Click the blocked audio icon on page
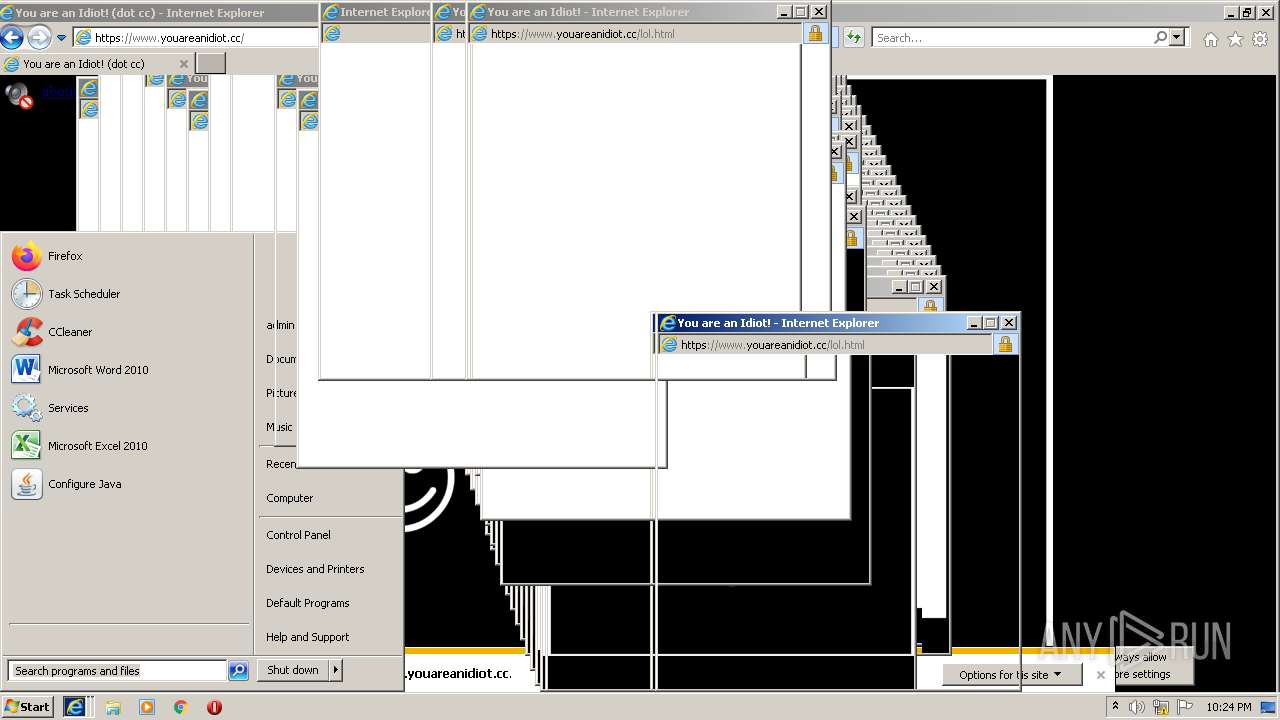 pos(19,95)
